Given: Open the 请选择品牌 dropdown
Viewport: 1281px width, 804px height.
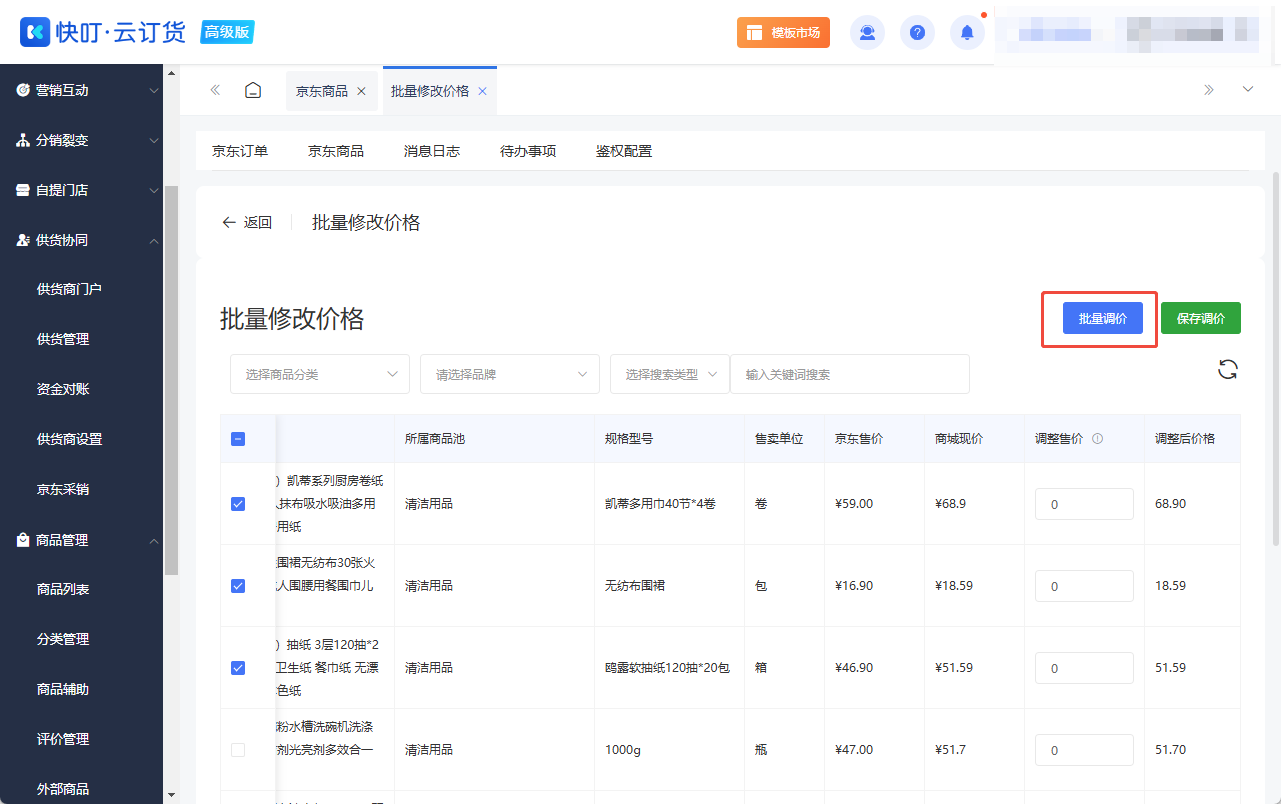Looking at the screenshot, I should coord(510,374).
